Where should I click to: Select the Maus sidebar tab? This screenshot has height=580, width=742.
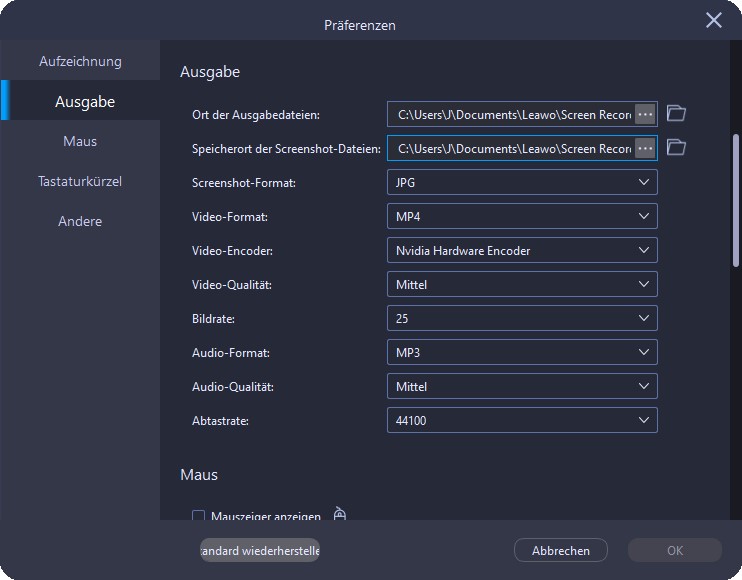80,141
